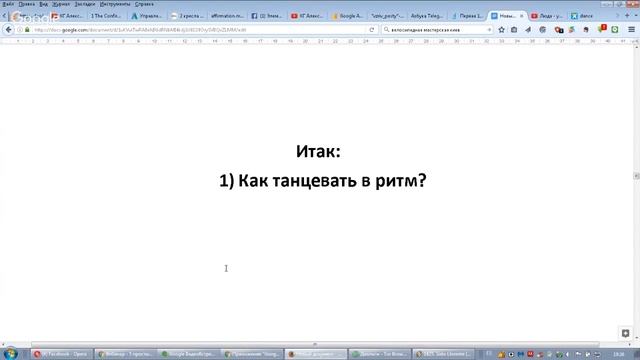Click the Explore button at bottom right
Viewport: 640px width, 360px height.
coord(625,333)
